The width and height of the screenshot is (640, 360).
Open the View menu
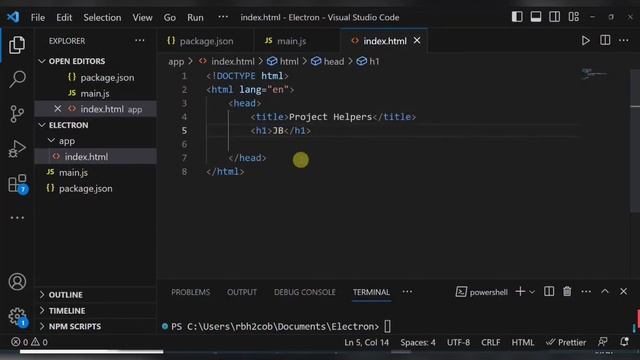142,18
